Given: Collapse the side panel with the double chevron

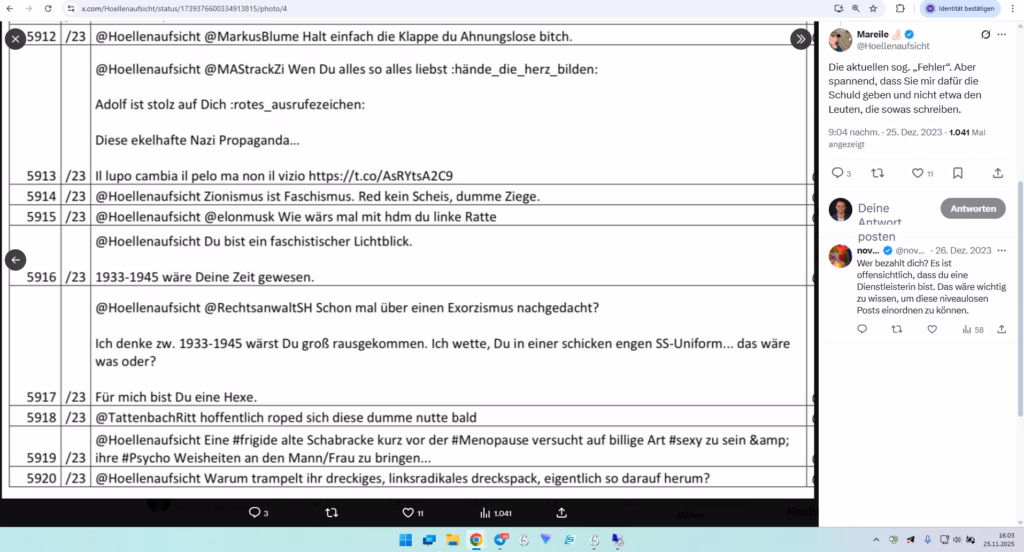Looking at the screenshot, I should (x=800, y=39).
